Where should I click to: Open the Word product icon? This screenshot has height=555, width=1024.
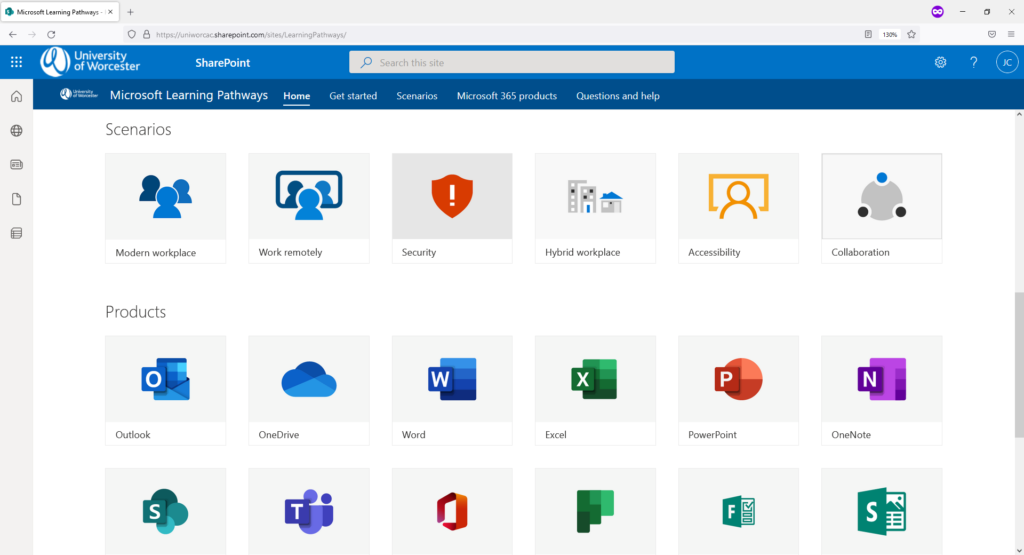click(452, 379)
